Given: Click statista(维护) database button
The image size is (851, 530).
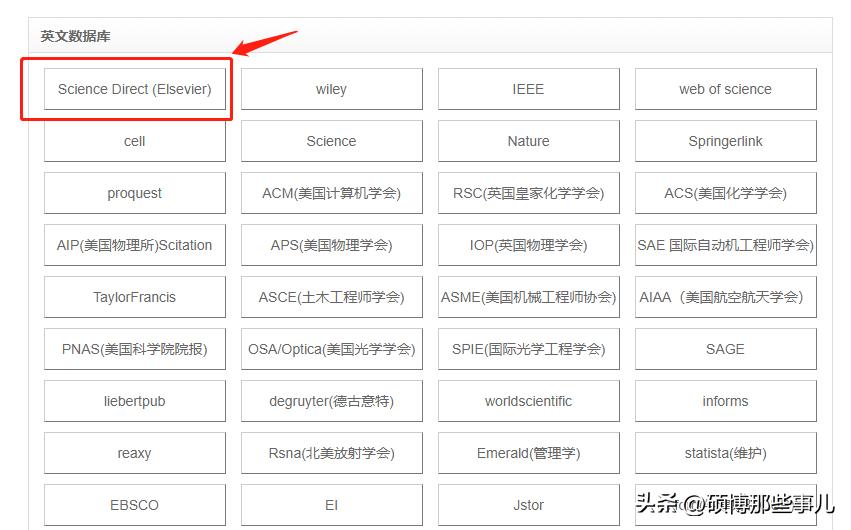Looking at the screenshot, I should (x=726, y=454).
